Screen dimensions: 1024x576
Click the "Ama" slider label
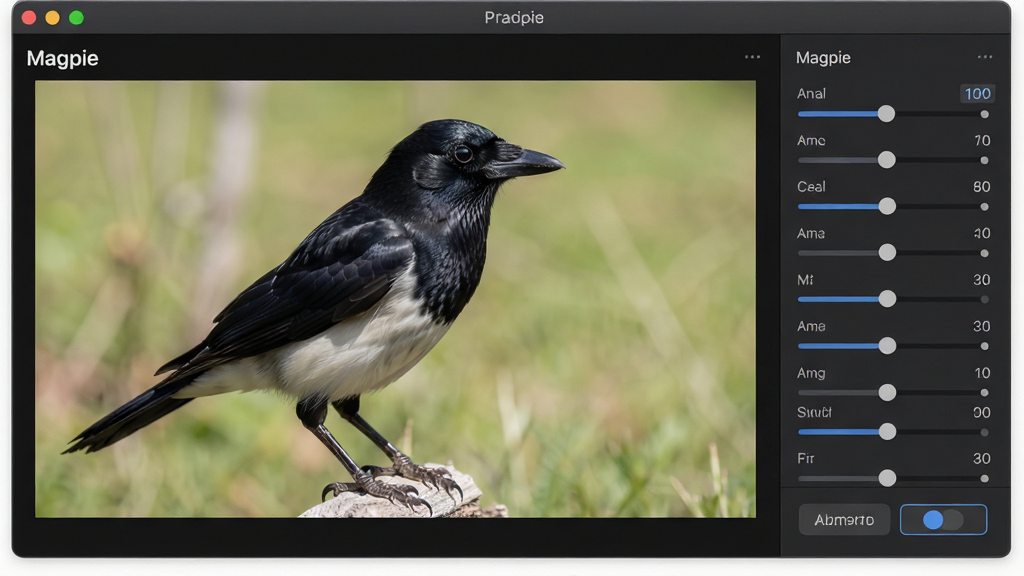coord(811,233)
